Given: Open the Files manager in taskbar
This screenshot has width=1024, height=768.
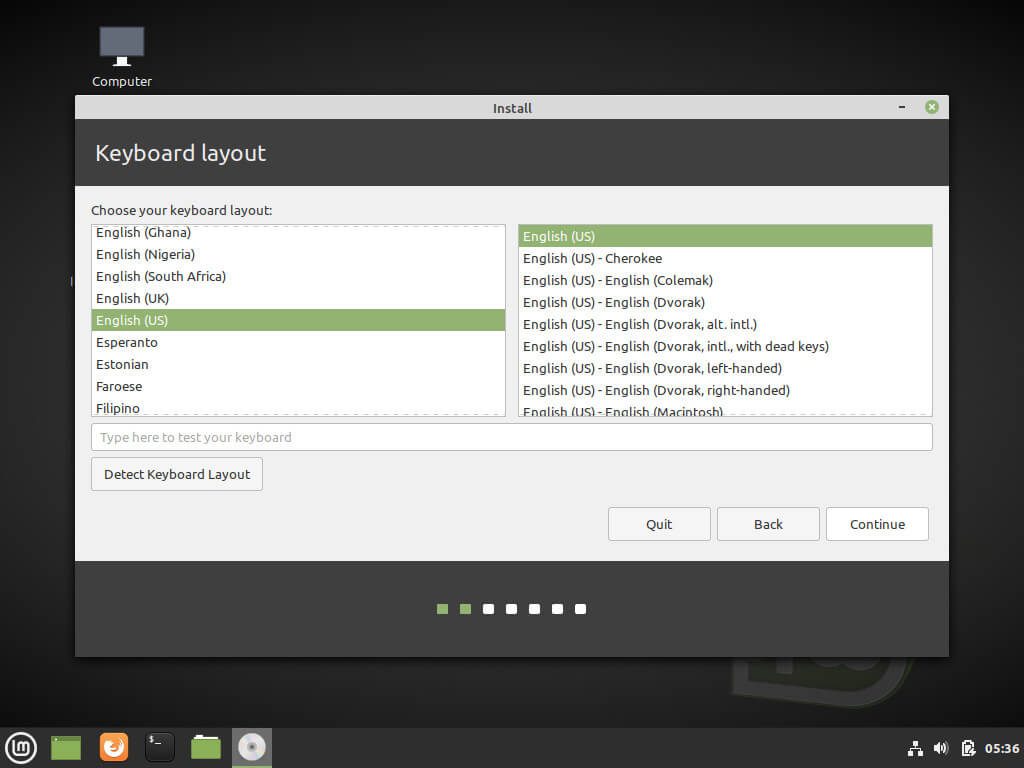Looking at the screenshot, I should [206, 747].
